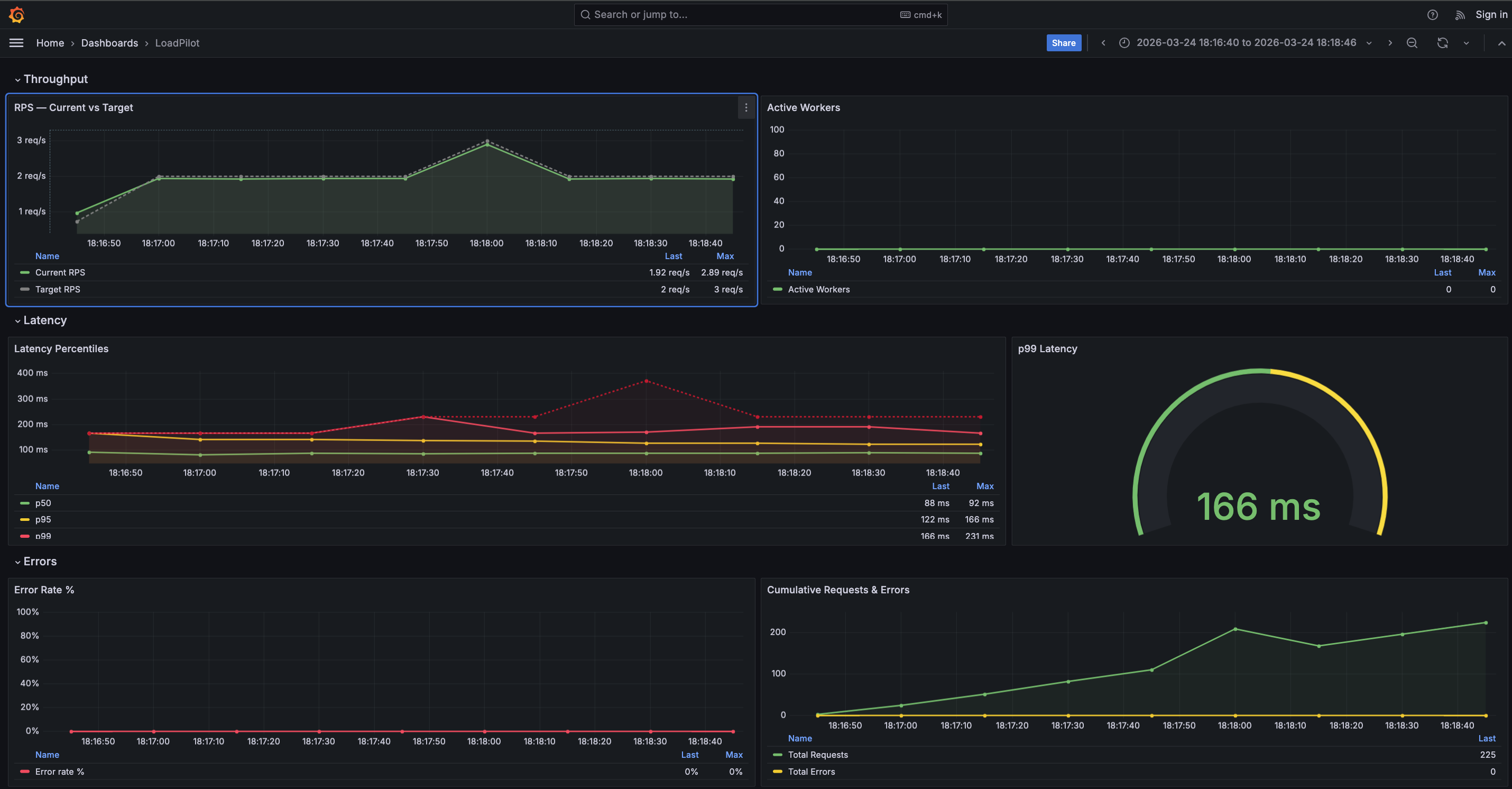Open the Grafana home logo

coord(16,15)
